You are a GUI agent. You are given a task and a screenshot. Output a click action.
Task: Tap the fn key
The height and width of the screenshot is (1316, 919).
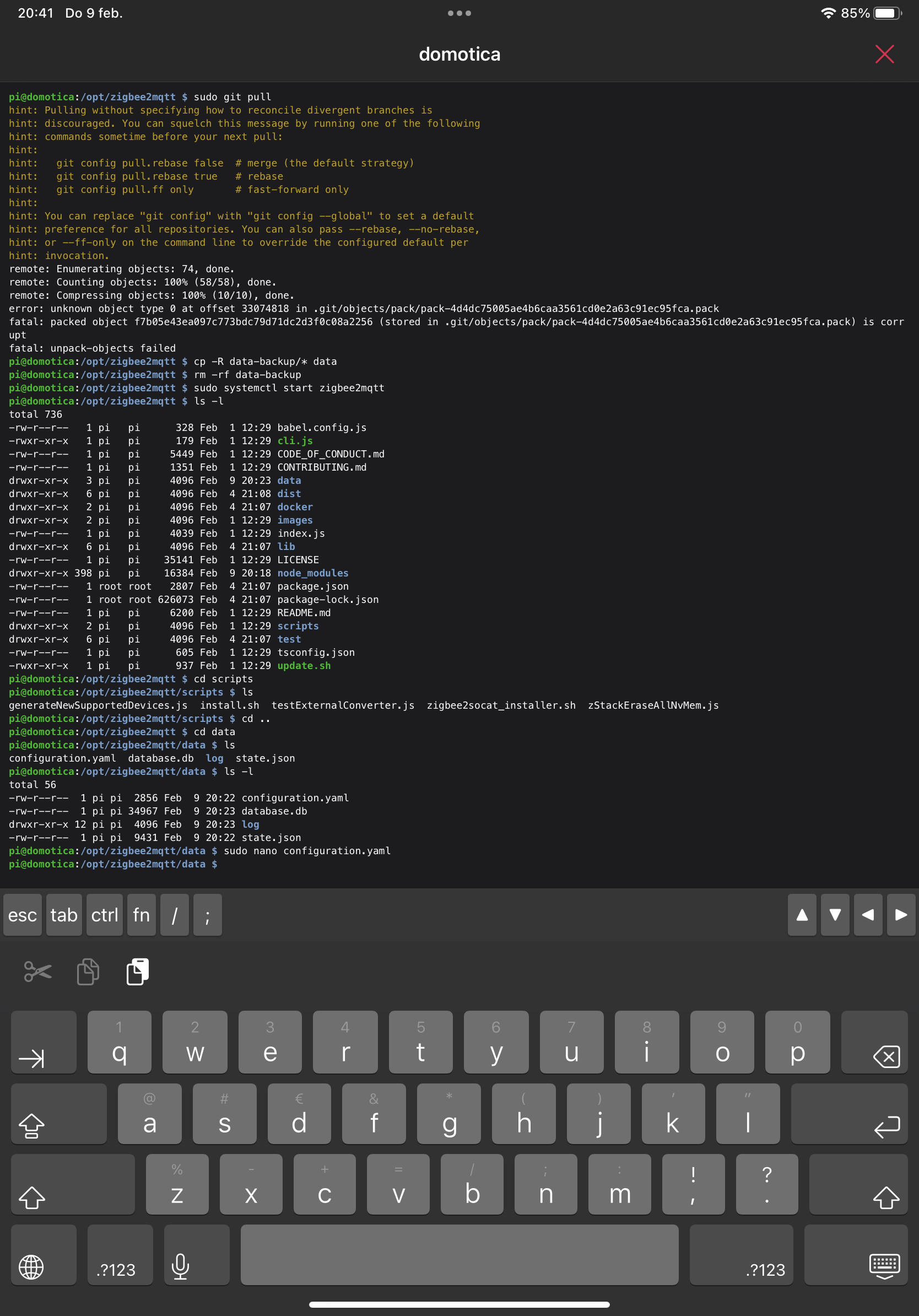click(x=141, y=915)
